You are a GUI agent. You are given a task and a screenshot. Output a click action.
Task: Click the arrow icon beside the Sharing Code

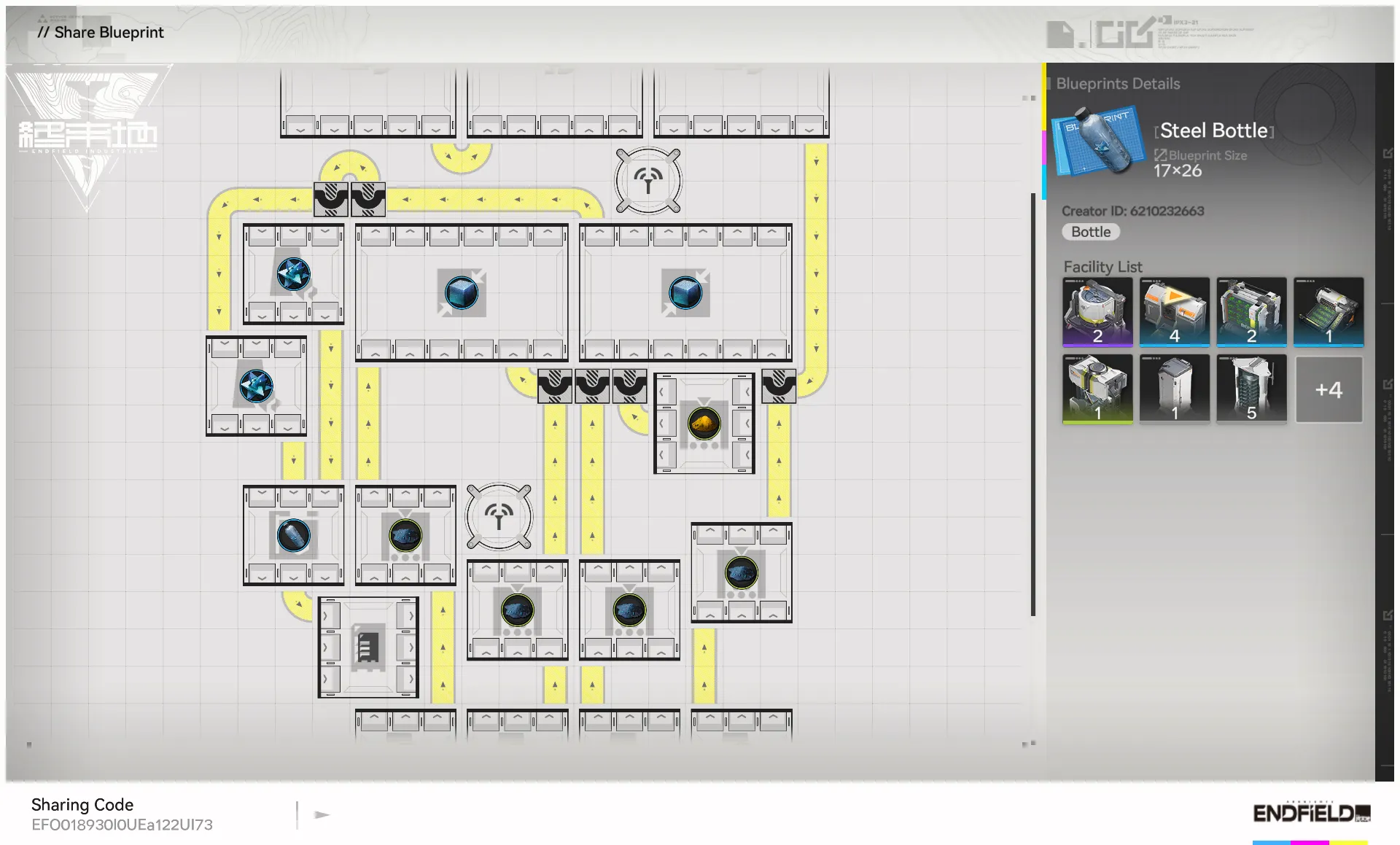[x=322, y=814]
